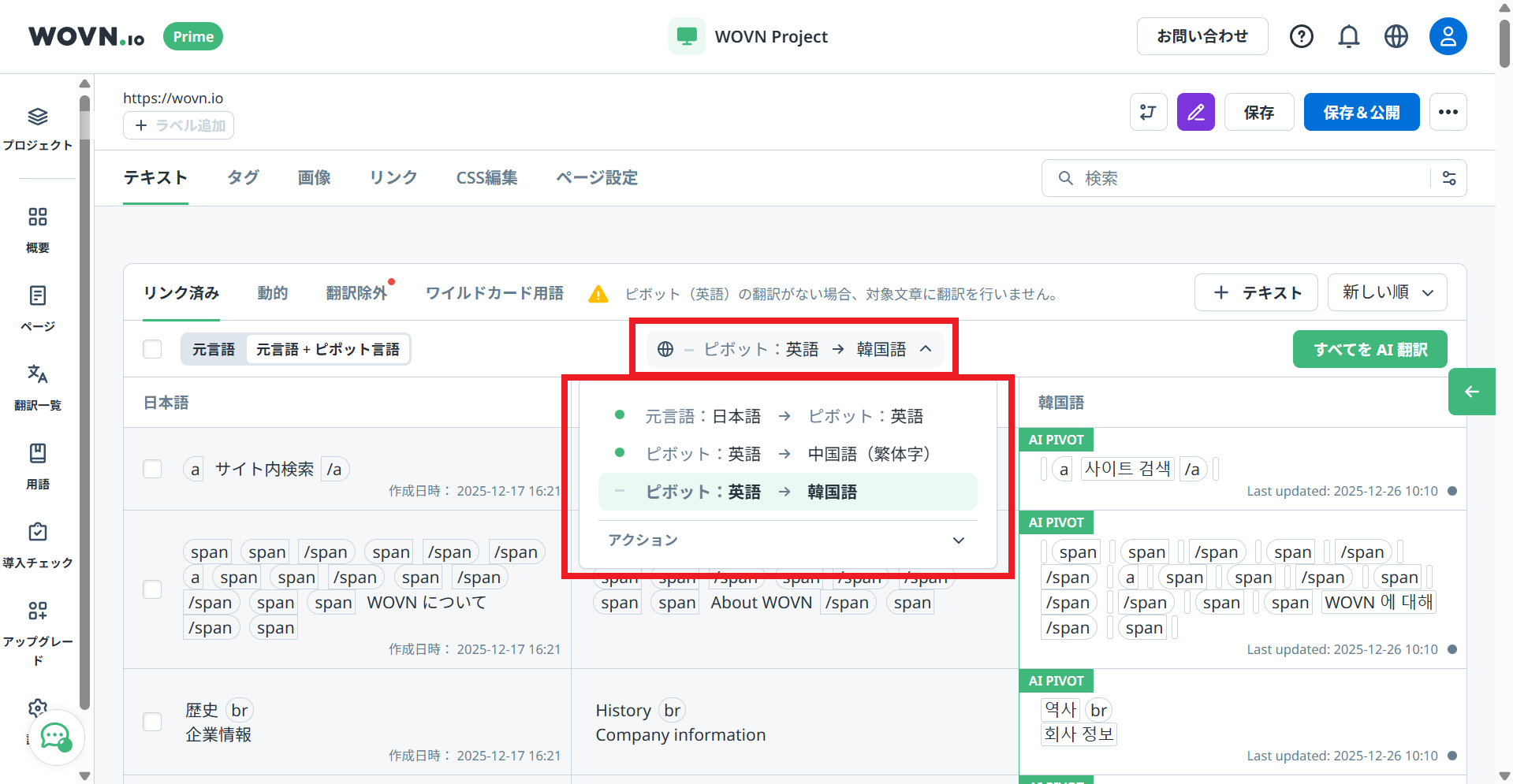Open the 新しい順 sort dropdown

click(x=1386, y=292)
